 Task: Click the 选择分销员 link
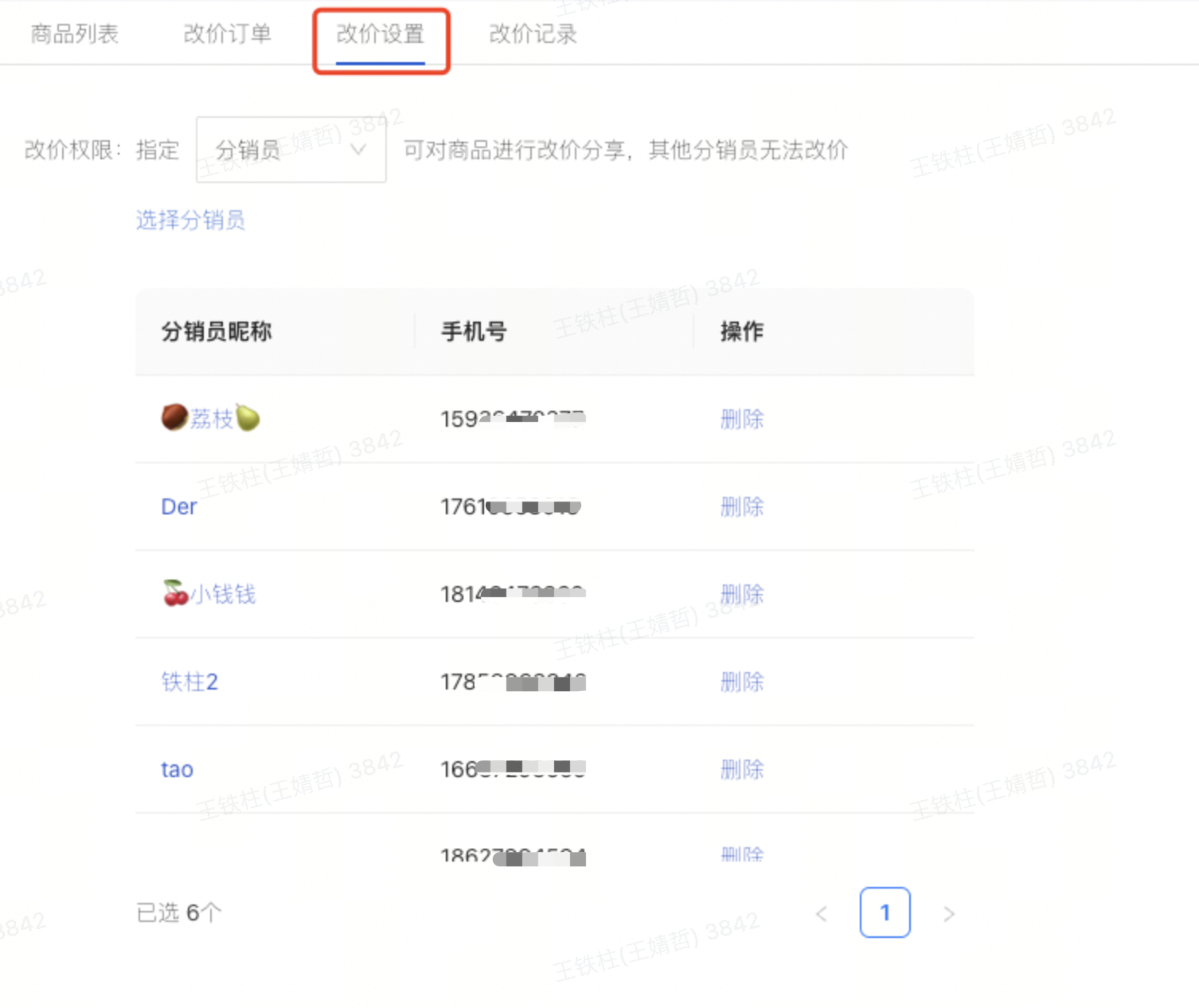(190, 220)
